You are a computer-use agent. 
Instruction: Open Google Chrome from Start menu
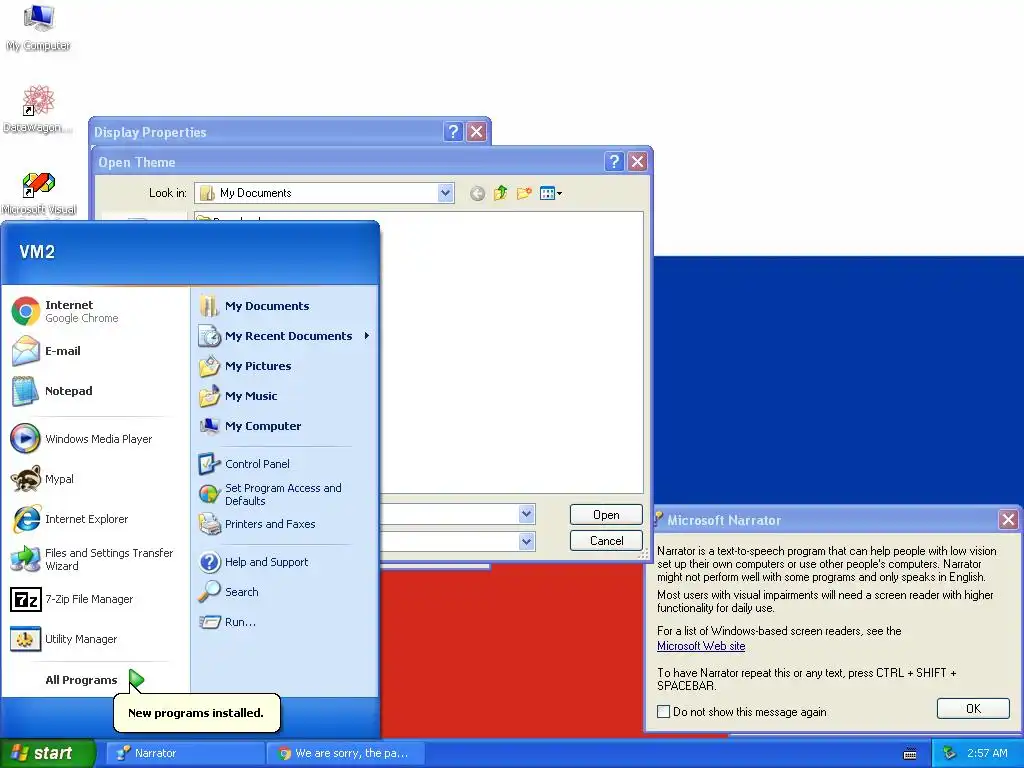pos(95,312)
